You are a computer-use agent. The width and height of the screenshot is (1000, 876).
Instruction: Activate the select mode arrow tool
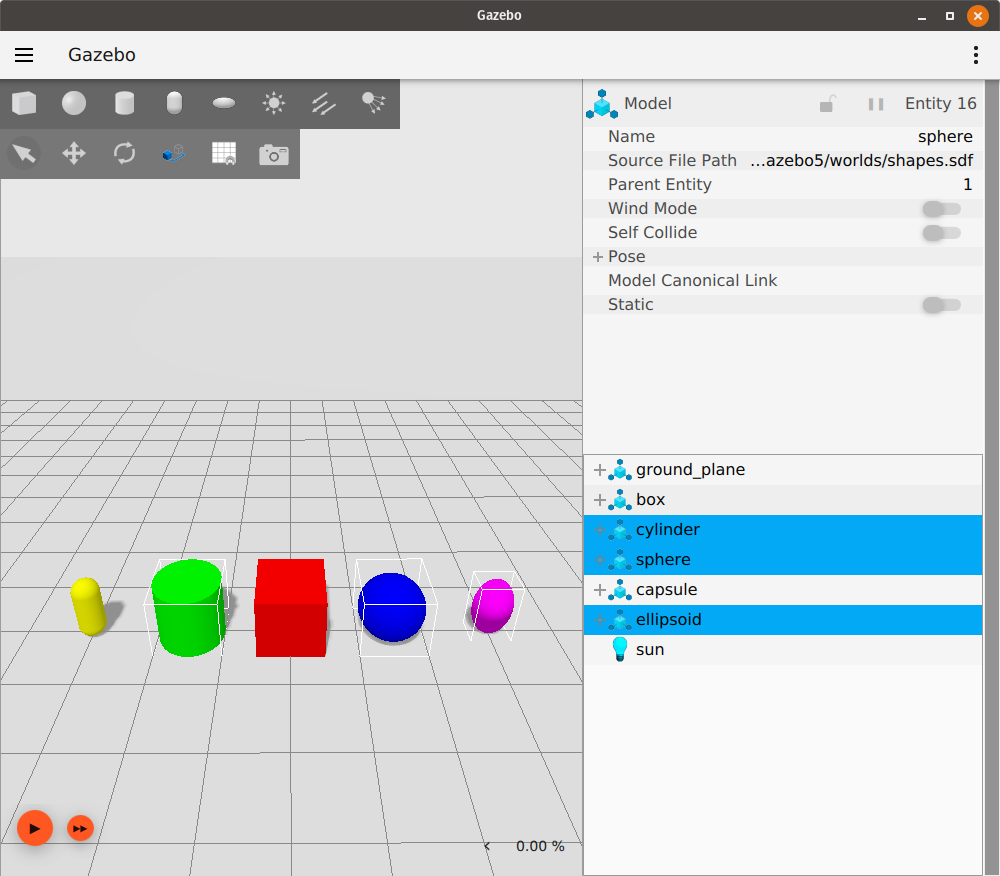tap(24, 154)
